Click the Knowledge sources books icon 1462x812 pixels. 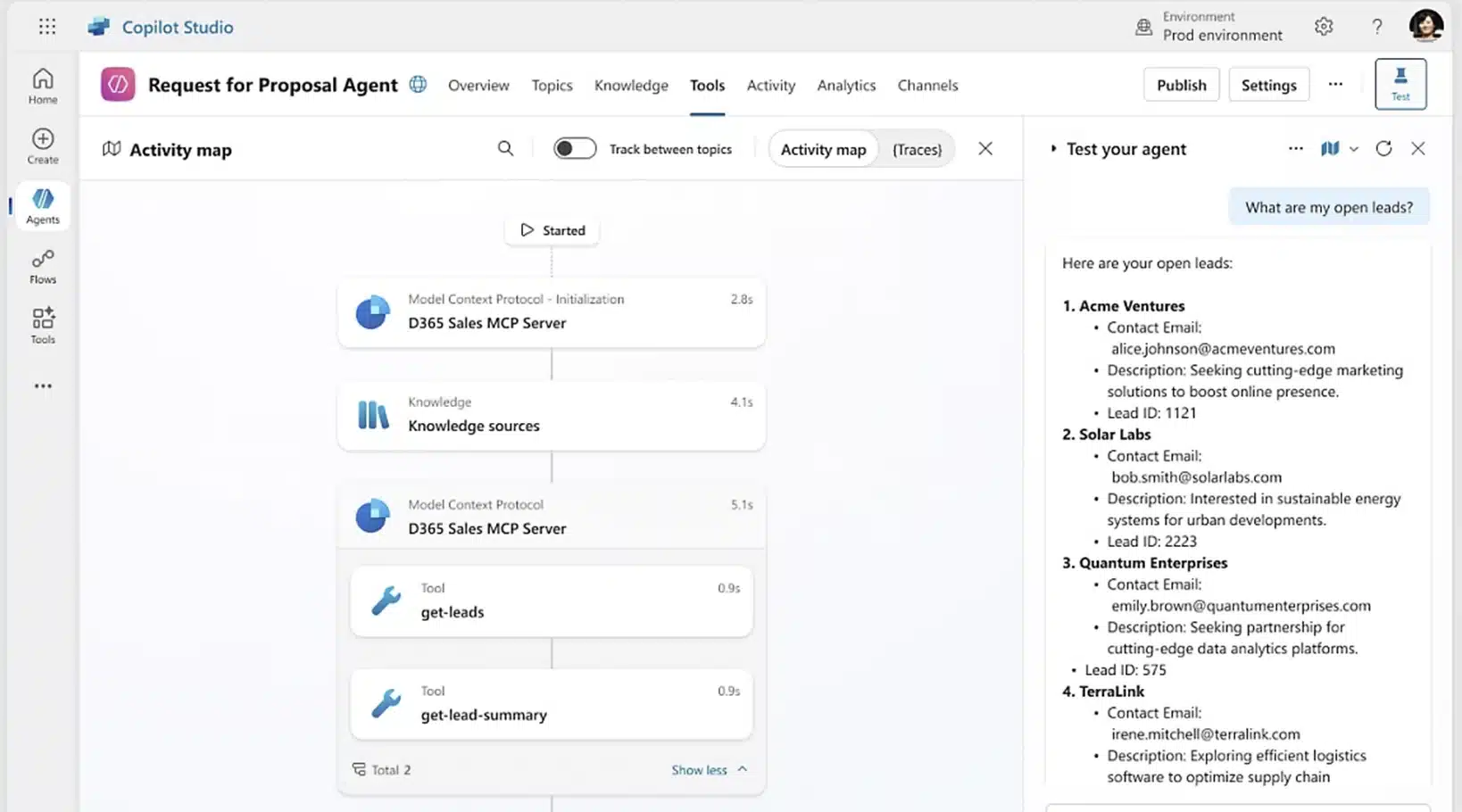point(373,415)
